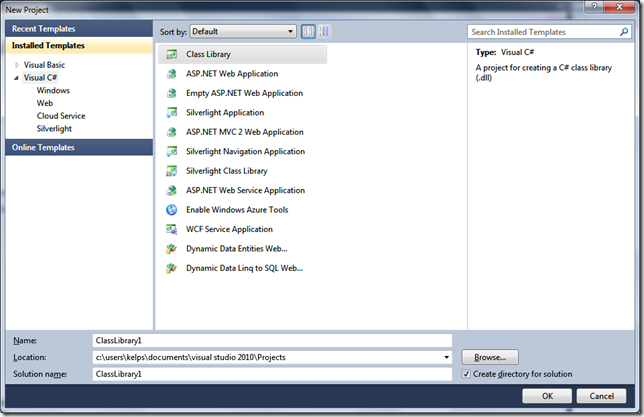This screenshot has width=644, height=417.
Task: Toggle Create directory for solution checkbox
Action: coord(466,374)
